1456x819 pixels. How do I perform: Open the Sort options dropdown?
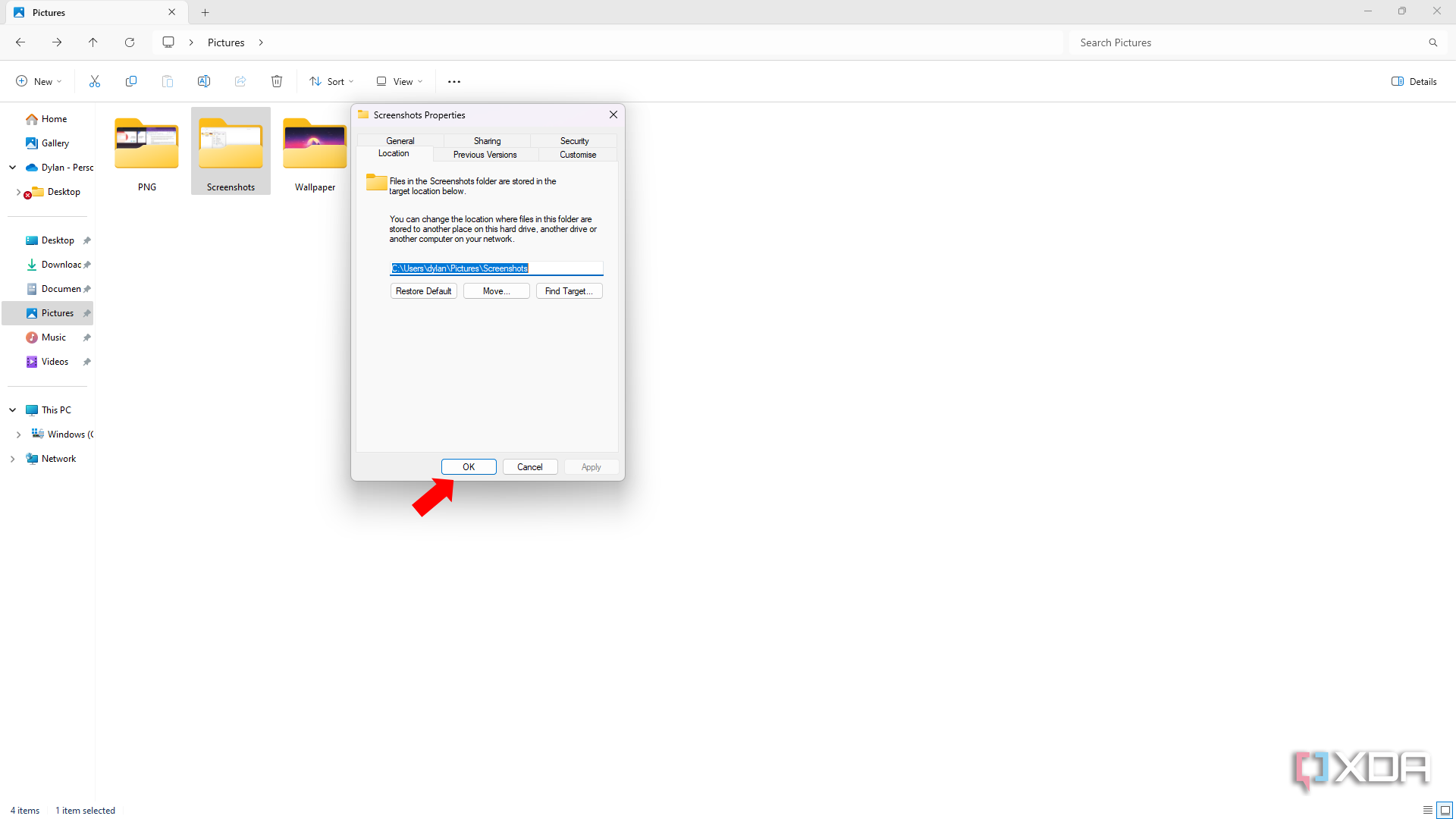[x=331, y=81]
